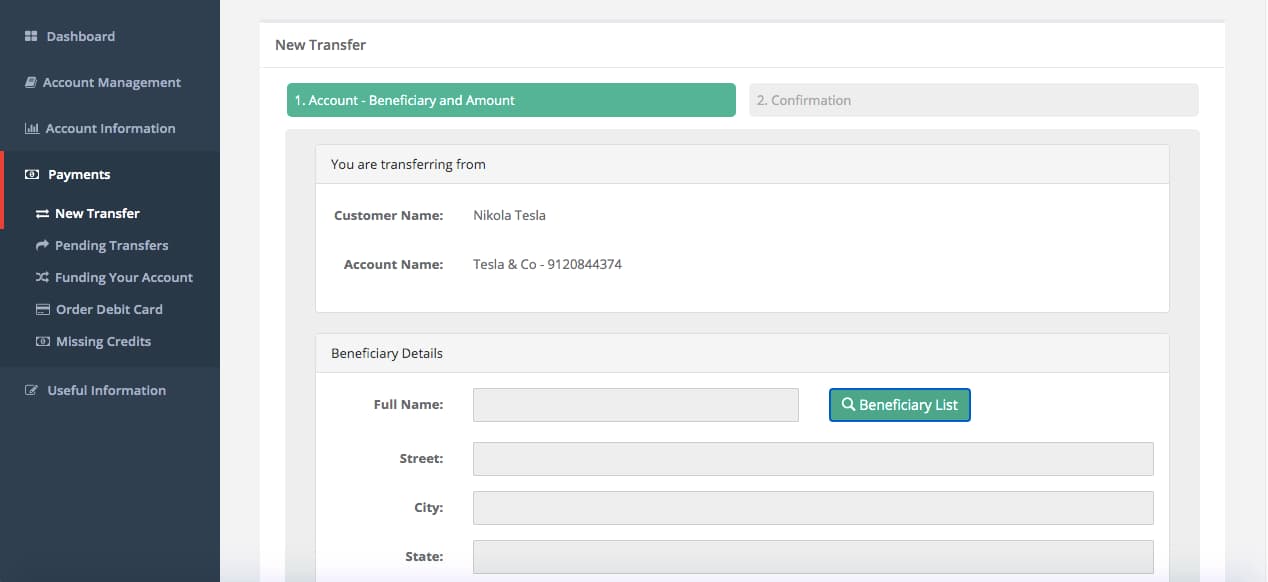Collapse the Payments sidebar section
This screenshot has width=1268, height=582.
[79, 175]
